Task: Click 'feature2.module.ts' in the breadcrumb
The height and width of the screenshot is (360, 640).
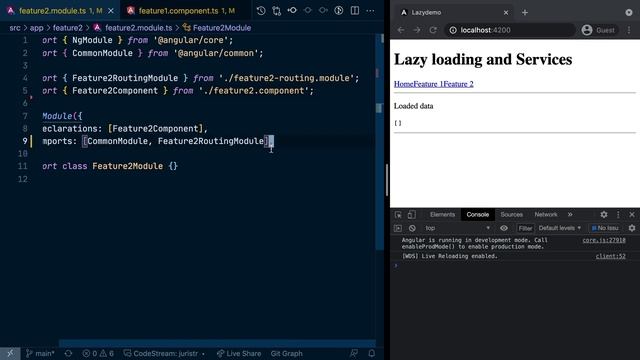Action: [x=138, y=28]
